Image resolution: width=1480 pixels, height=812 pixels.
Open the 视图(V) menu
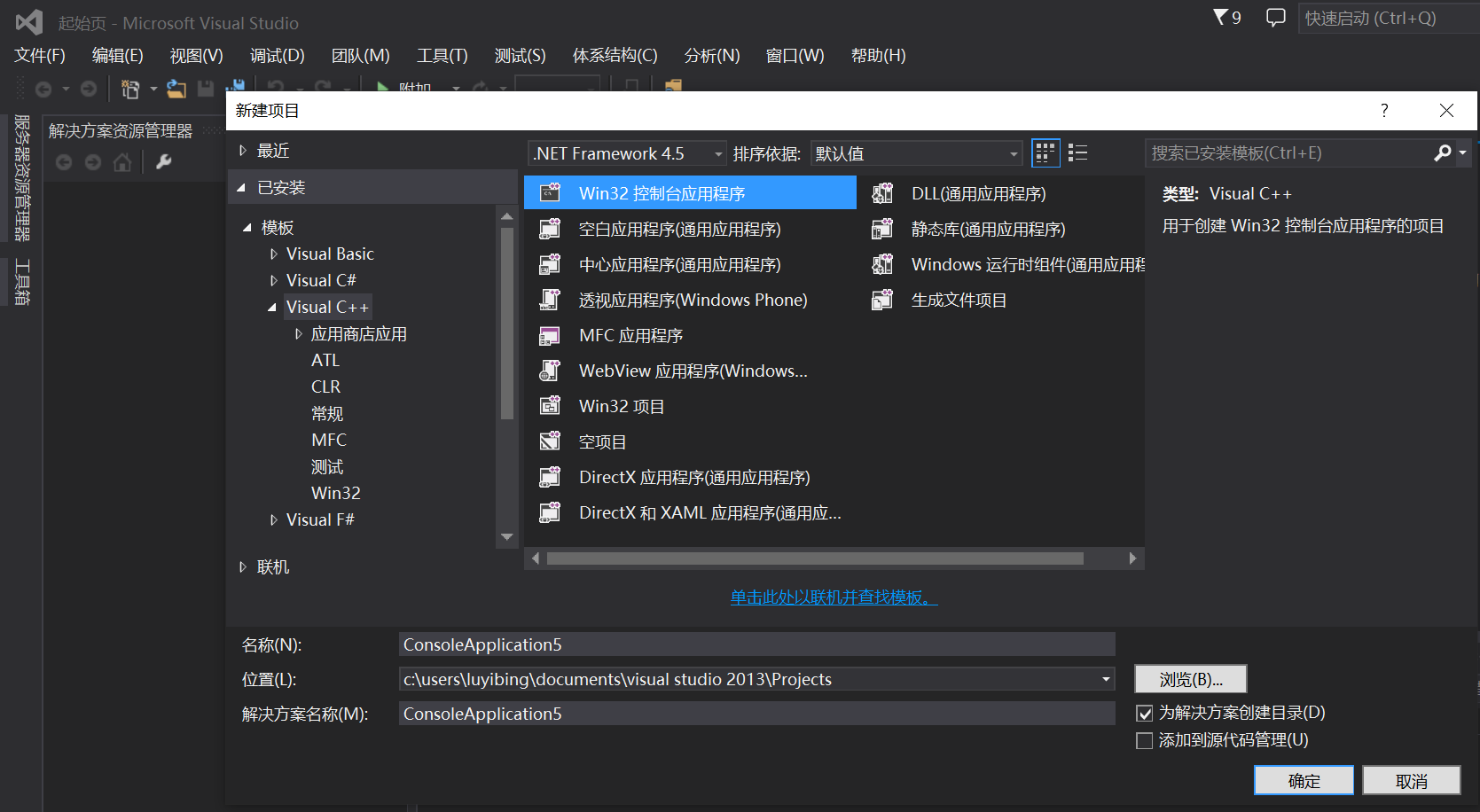point(197,56)
